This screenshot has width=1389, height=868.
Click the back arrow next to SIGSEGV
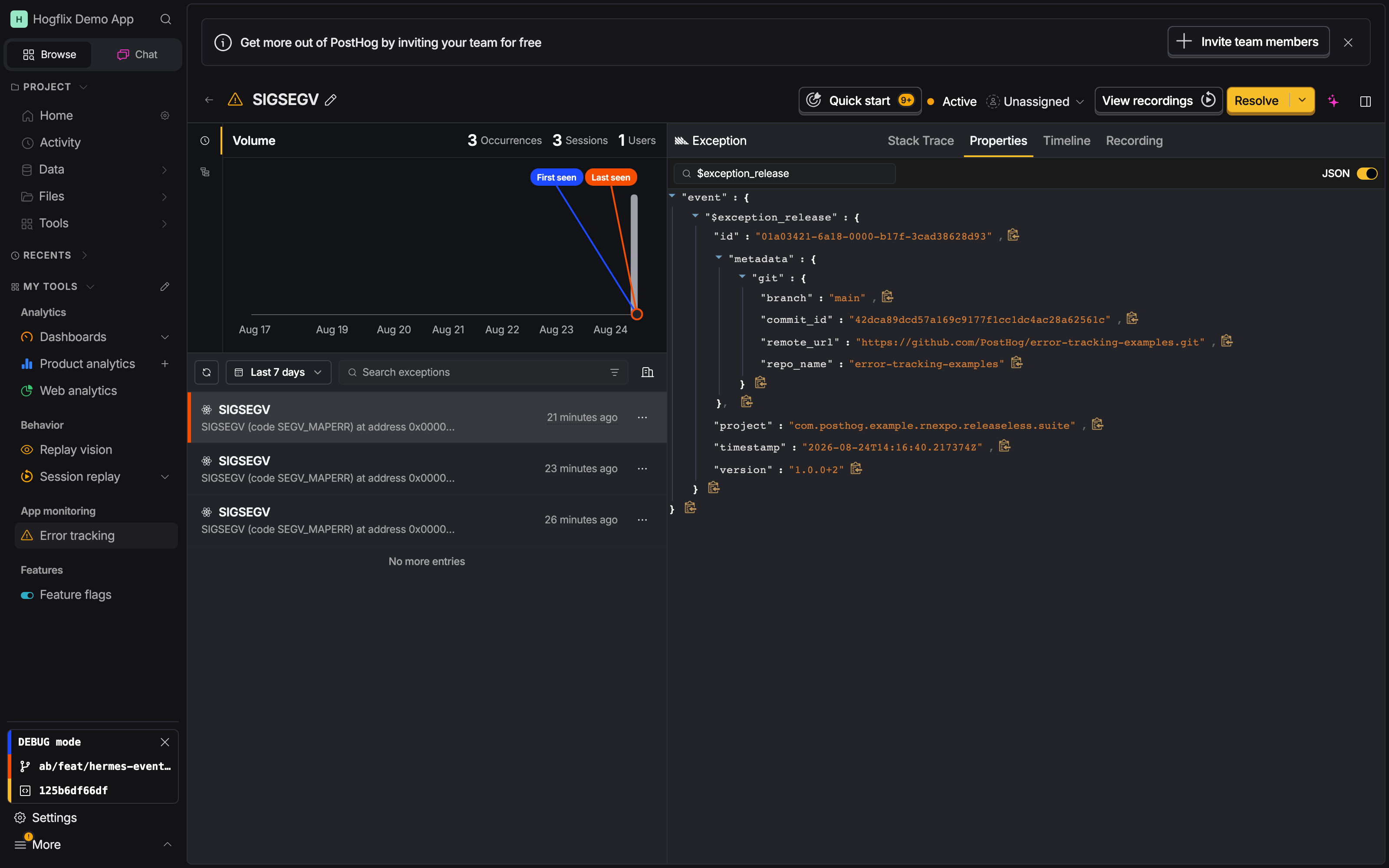point(209,100)
